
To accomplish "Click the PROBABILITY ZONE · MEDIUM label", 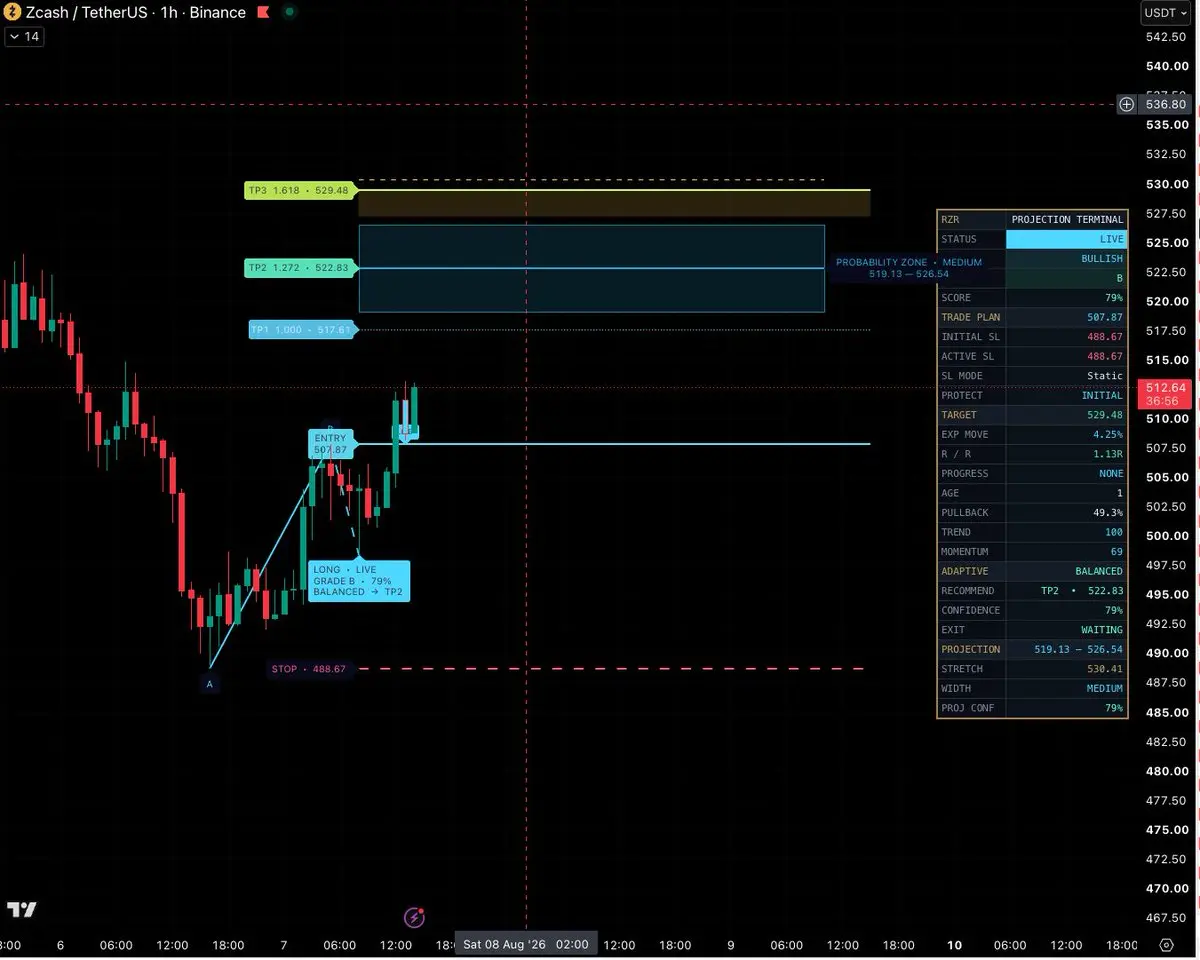I will 909,267.
